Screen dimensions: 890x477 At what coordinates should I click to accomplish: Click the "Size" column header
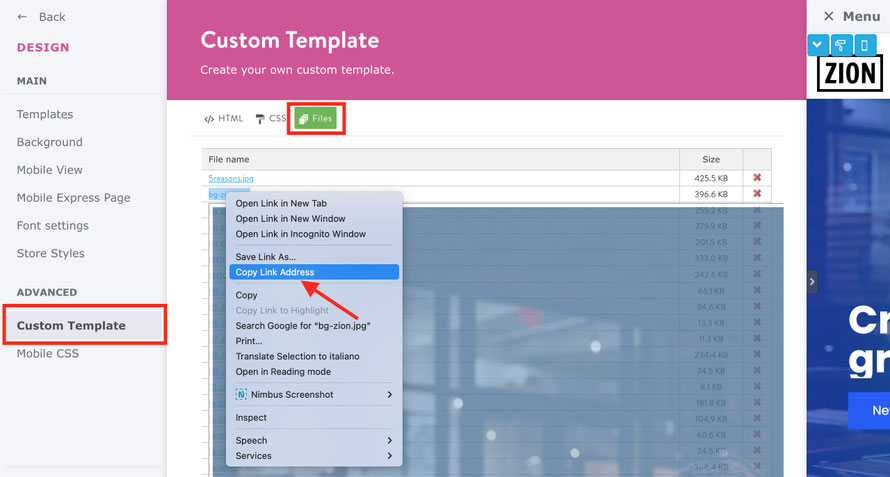711,160
